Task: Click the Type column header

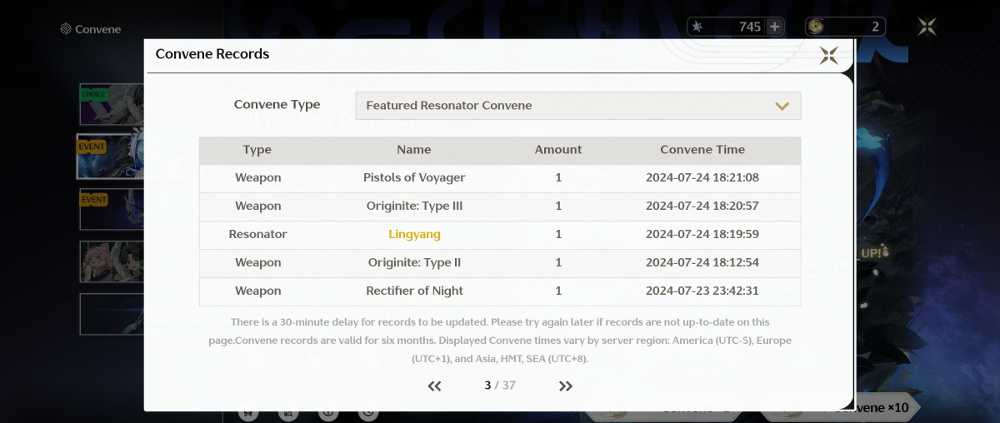Action: coord(257,150)
